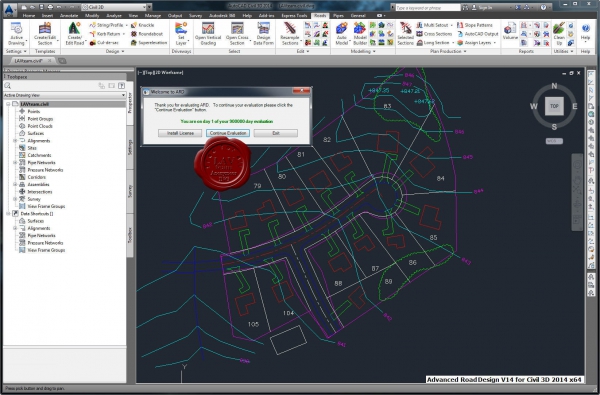Collapse the Data Shortcuts tree node

point(8,214)
